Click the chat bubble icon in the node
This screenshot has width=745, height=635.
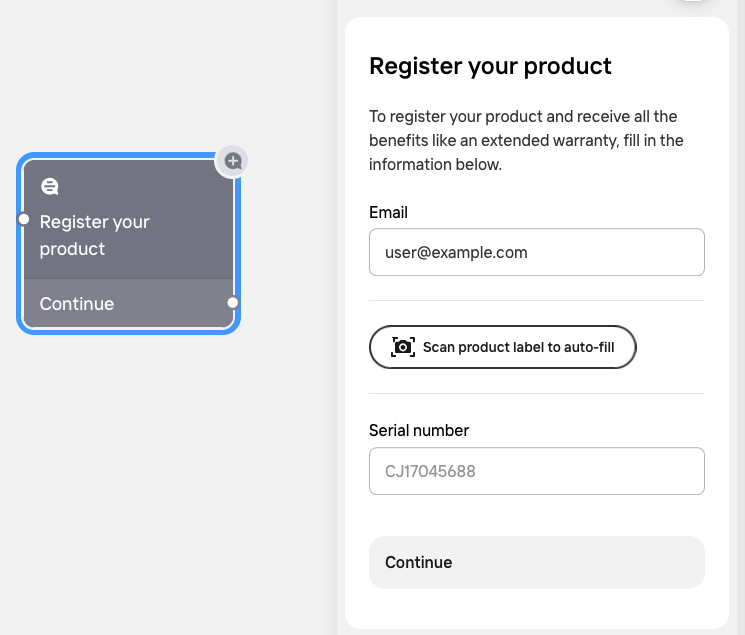click(x=49, y=186)
